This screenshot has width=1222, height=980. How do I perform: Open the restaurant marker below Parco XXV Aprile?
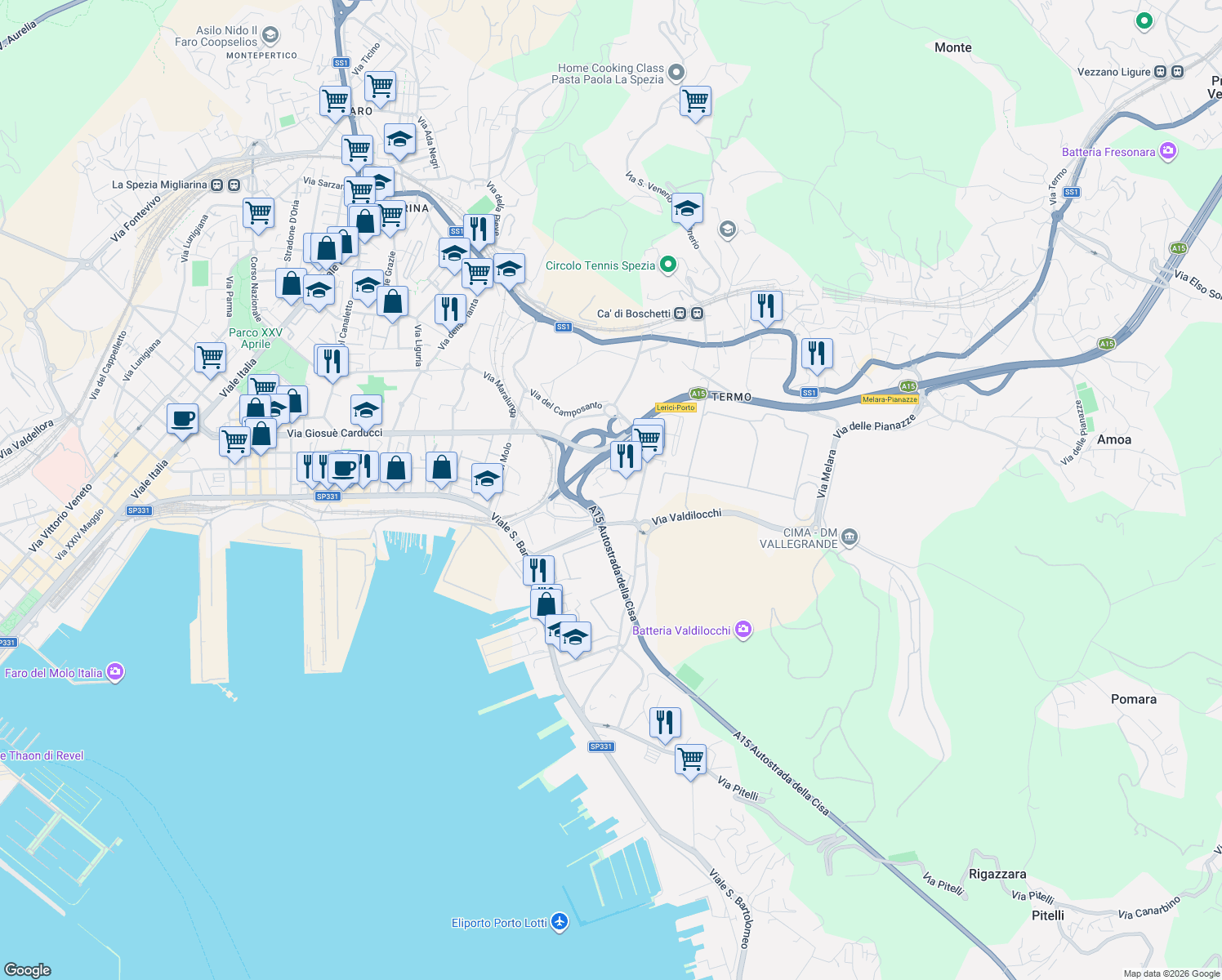[332, 361]
